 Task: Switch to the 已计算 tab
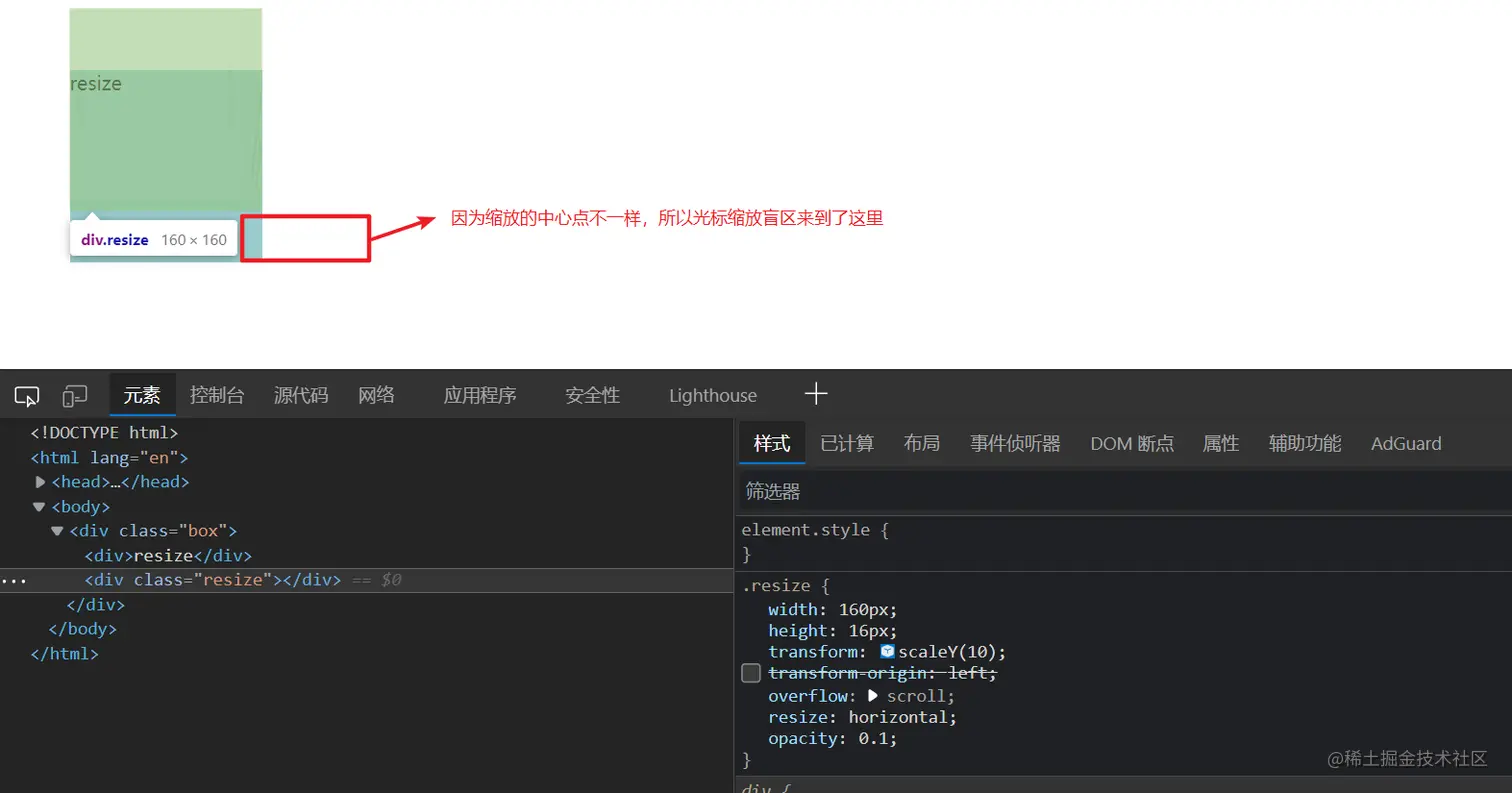coord(845,443)
